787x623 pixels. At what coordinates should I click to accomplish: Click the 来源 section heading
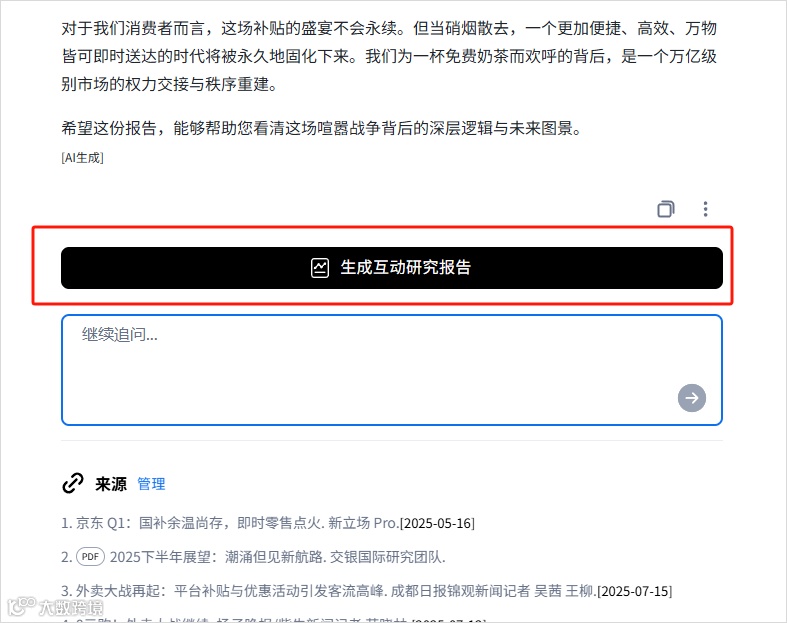(111, 484)
